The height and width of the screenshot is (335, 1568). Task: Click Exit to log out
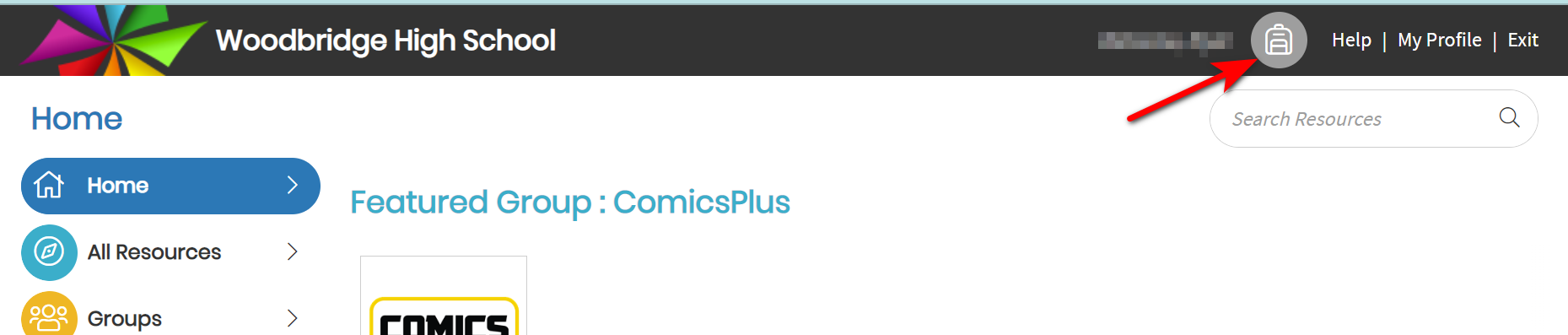[1522, 40]
